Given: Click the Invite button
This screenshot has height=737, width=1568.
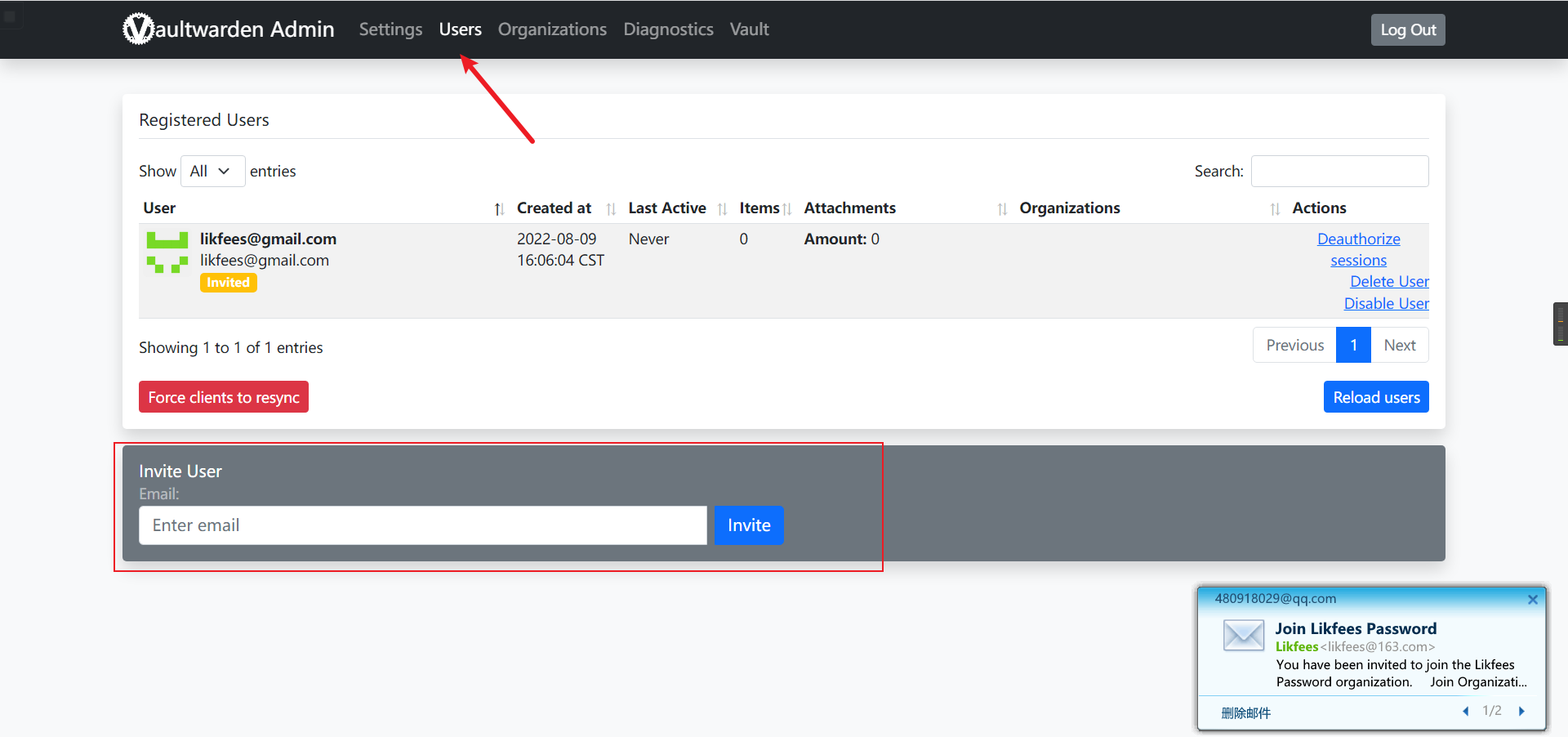Looking at the screenshot, I should coord(748,525).
